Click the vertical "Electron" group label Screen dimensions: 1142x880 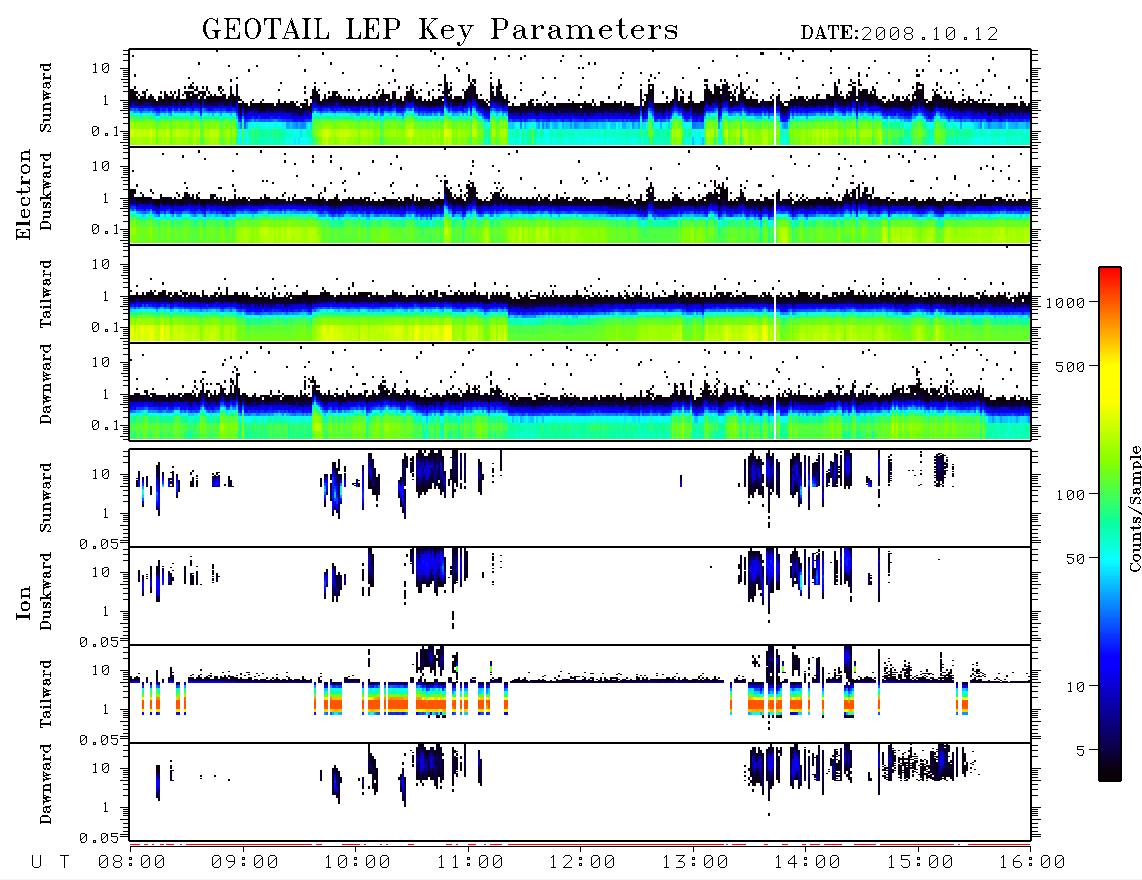[x=23, y=194]
